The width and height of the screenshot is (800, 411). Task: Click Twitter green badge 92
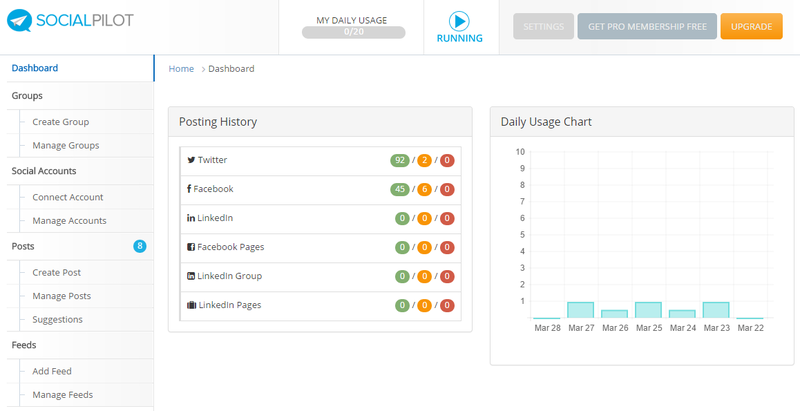(399, 161)
